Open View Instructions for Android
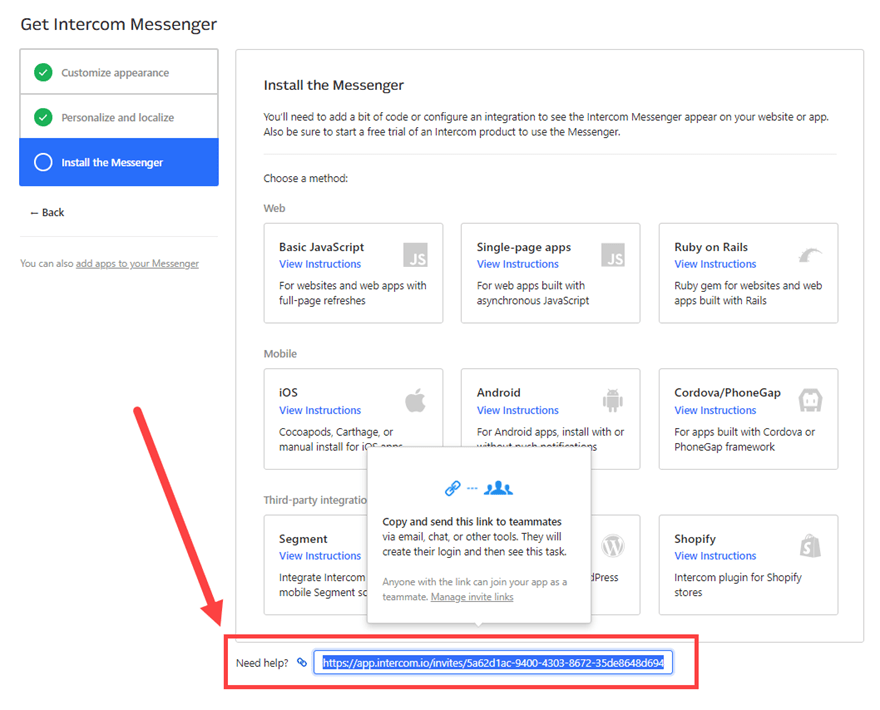Viewport: 880px width, 710px height. [x=517, y=410]
